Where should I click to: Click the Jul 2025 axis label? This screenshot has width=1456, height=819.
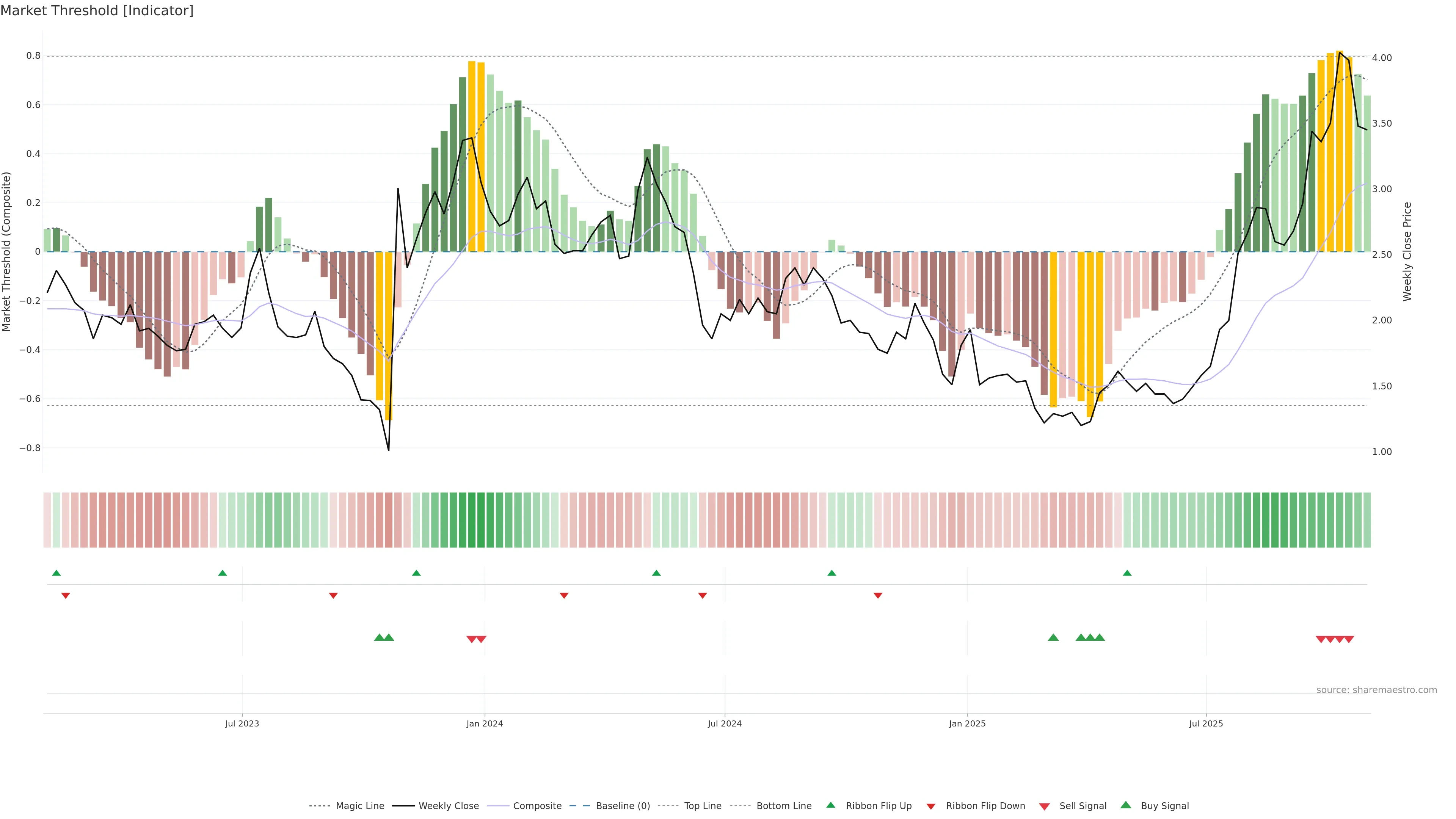point(1206,723)
